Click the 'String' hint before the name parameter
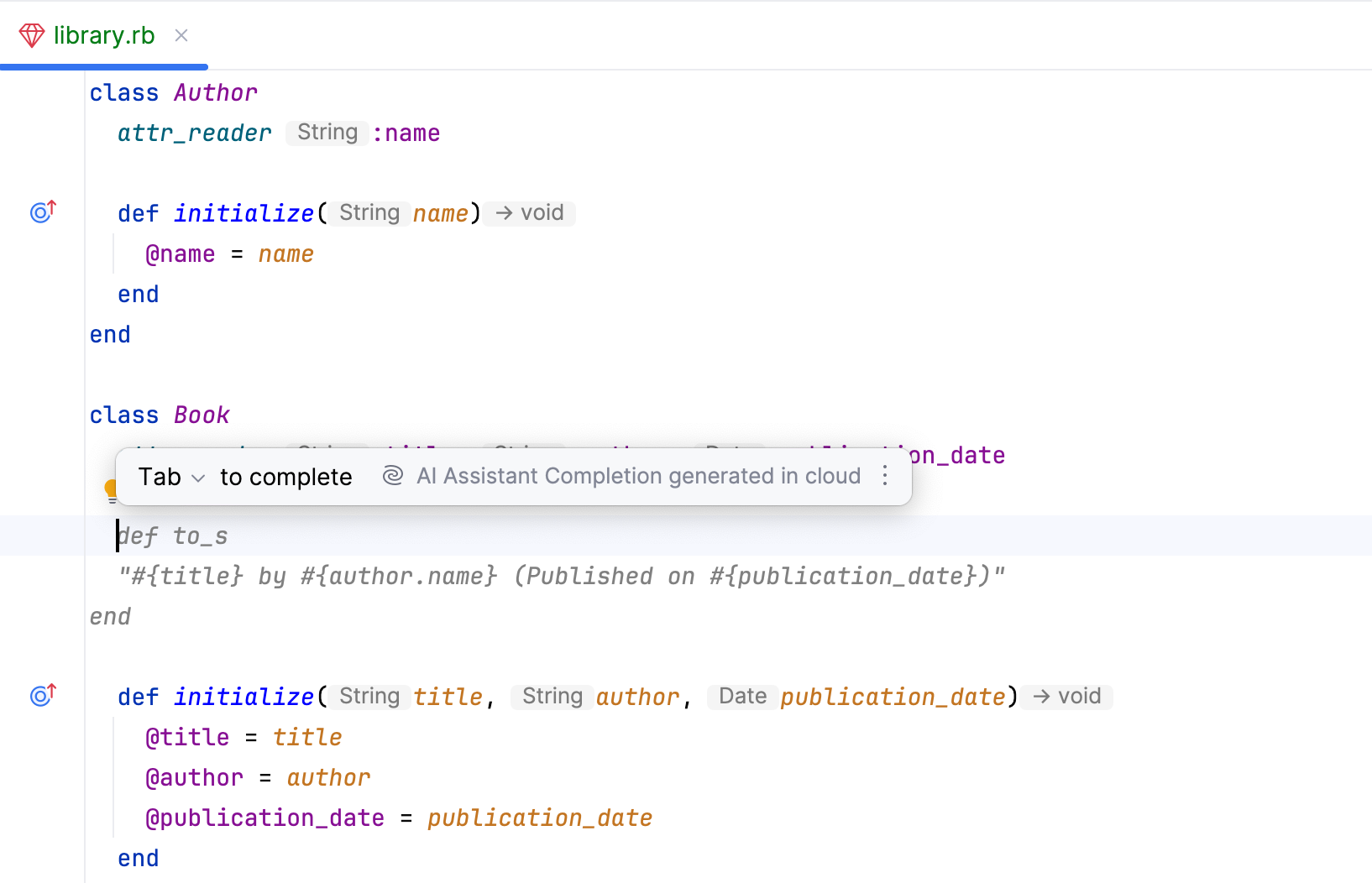 pos(369,212)
